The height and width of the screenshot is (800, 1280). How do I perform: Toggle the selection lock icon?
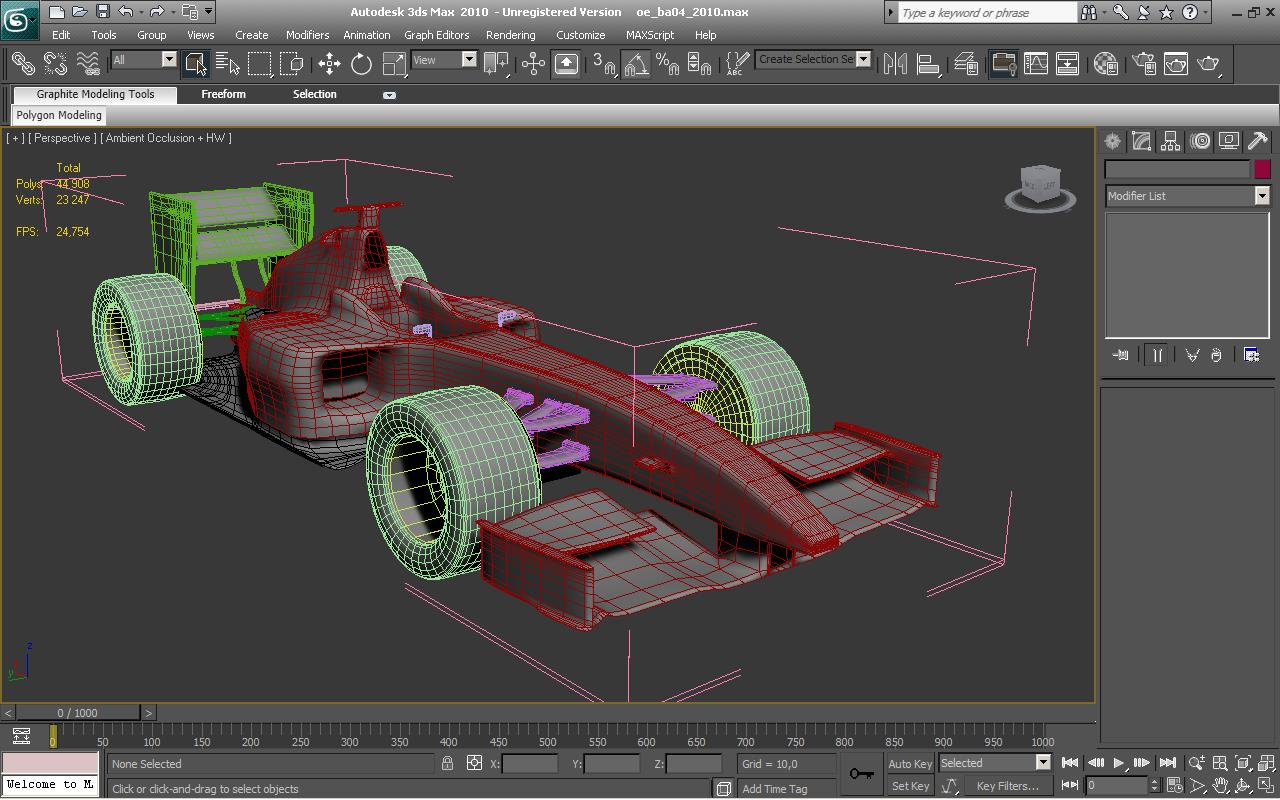coord(447,763)
